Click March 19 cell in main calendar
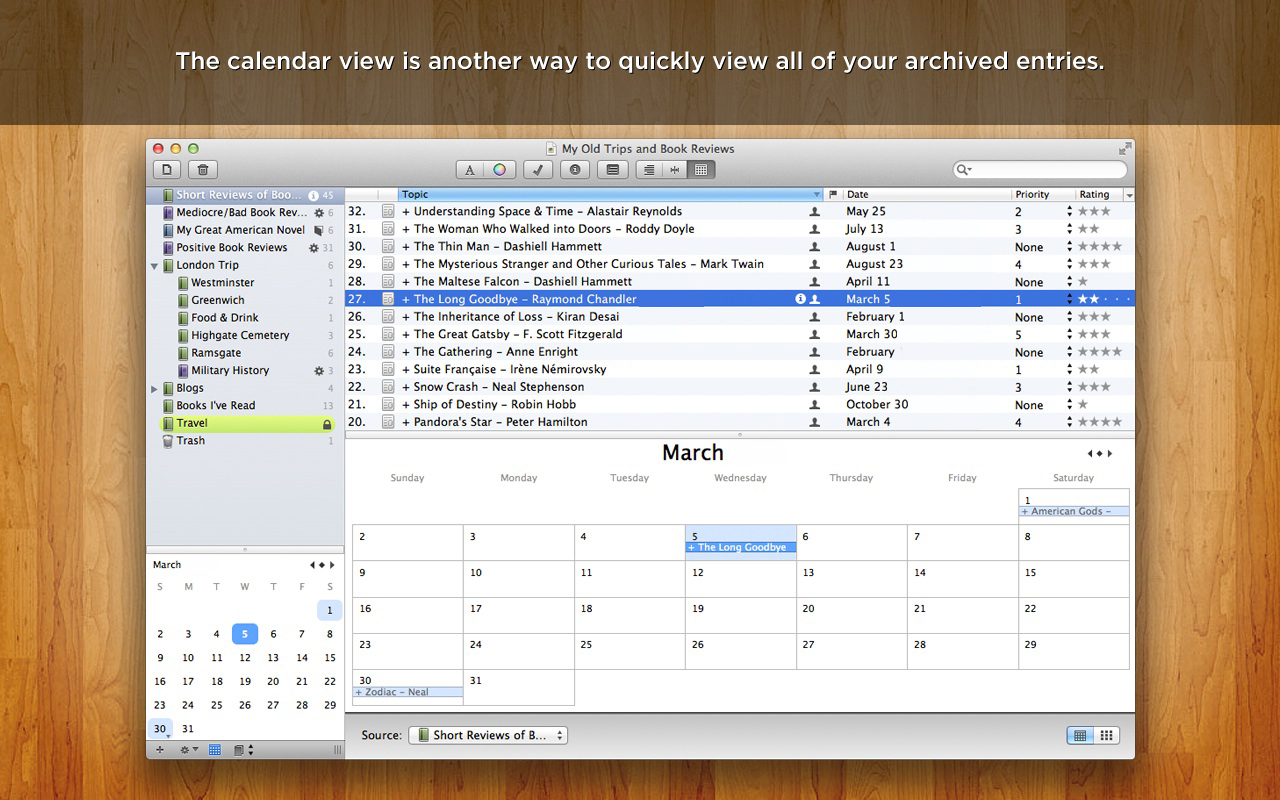The height and width of the screenshot is (800, 1280). point(741,615)
